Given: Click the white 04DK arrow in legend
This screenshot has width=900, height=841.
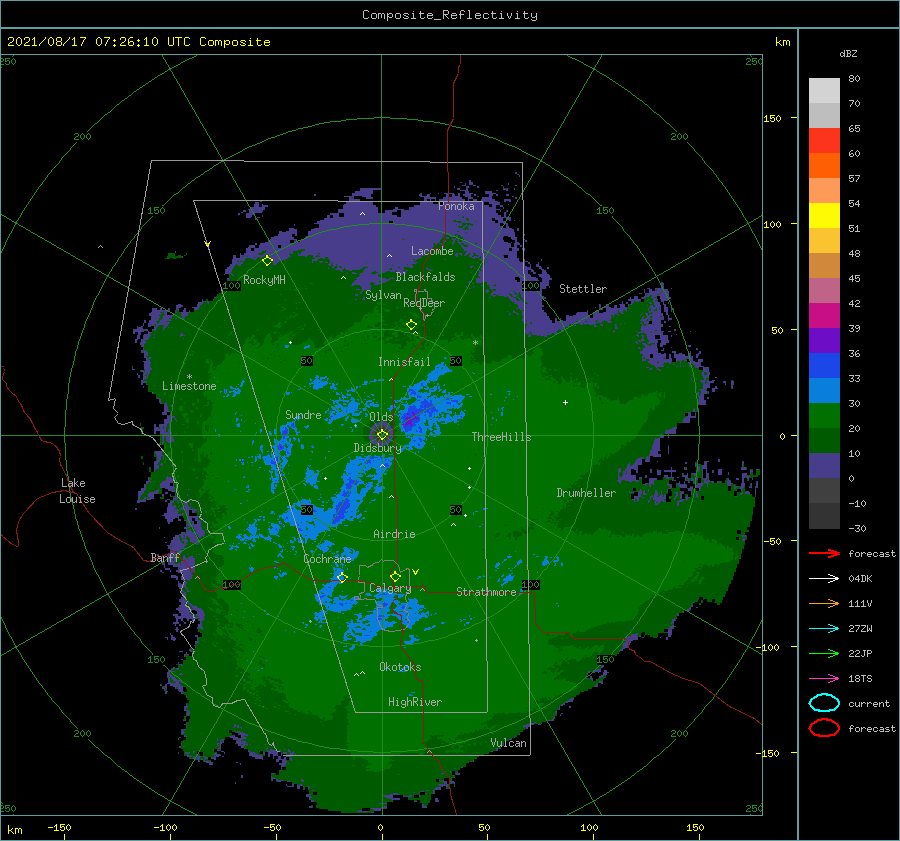Looking at the screenshot, I should 824,579.
